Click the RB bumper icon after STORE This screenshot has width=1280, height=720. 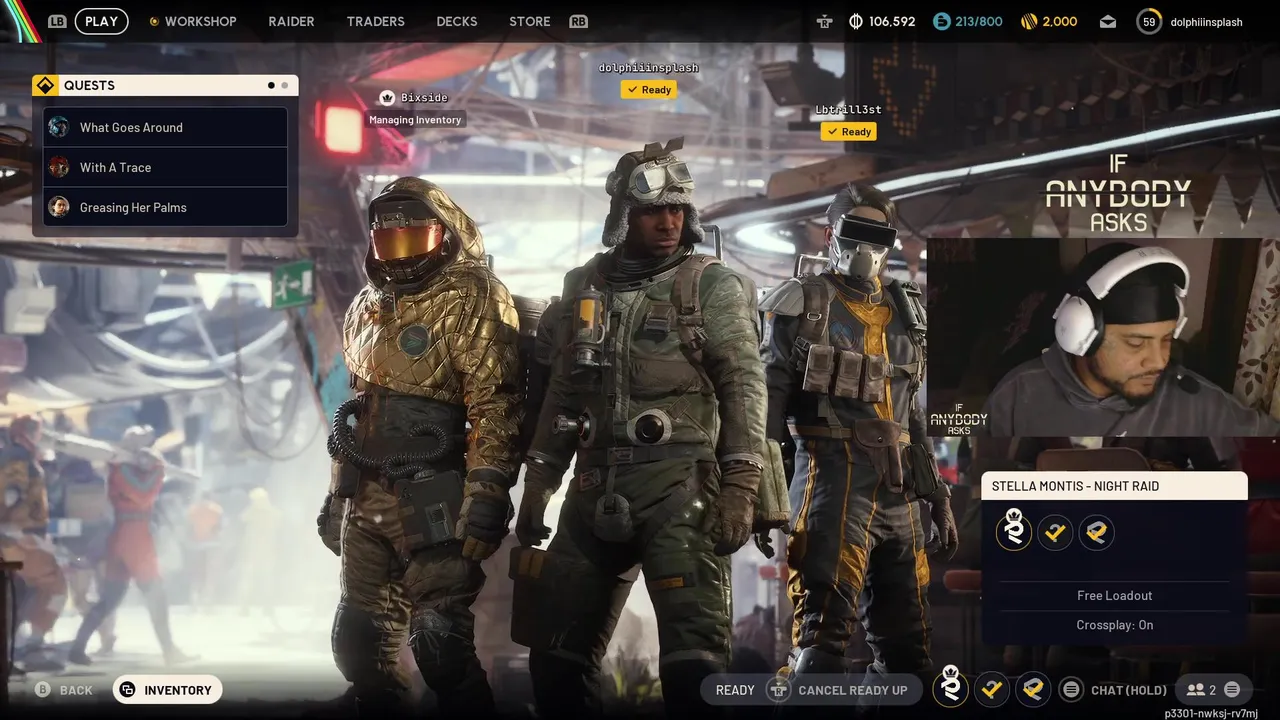[578, 21]
